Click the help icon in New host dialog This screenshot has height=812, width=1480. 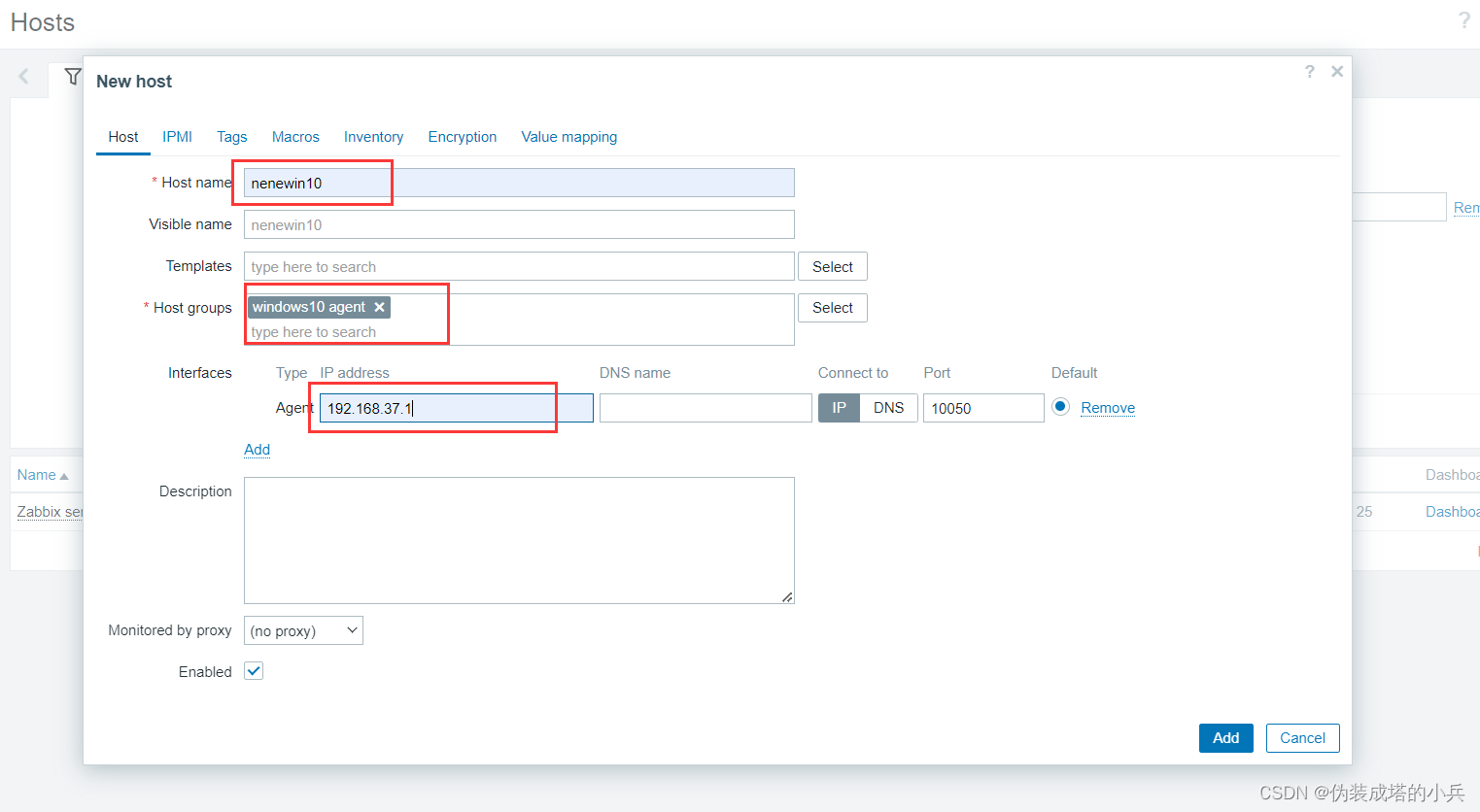click(1309, 71)
